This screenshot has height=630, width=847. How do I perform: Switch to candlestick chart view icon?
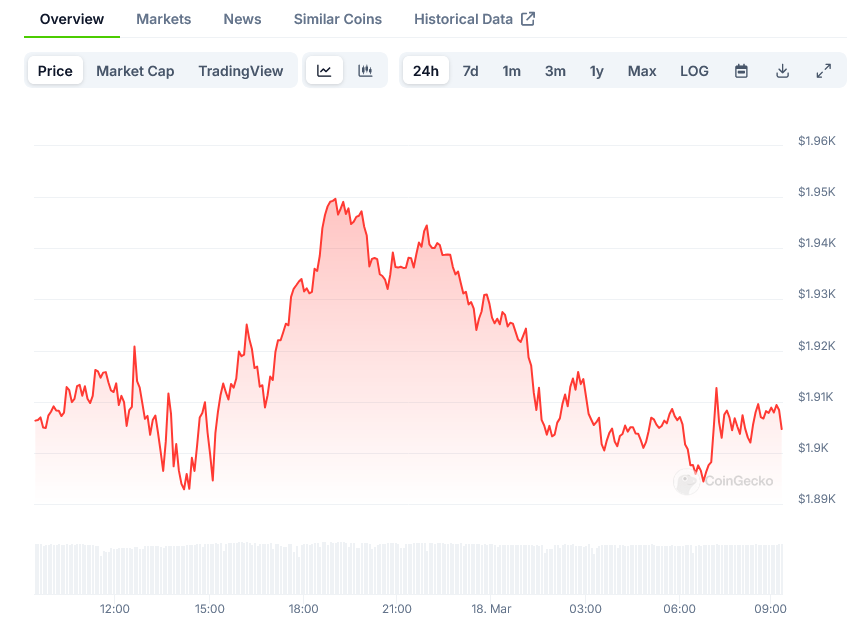coord(365,71)
